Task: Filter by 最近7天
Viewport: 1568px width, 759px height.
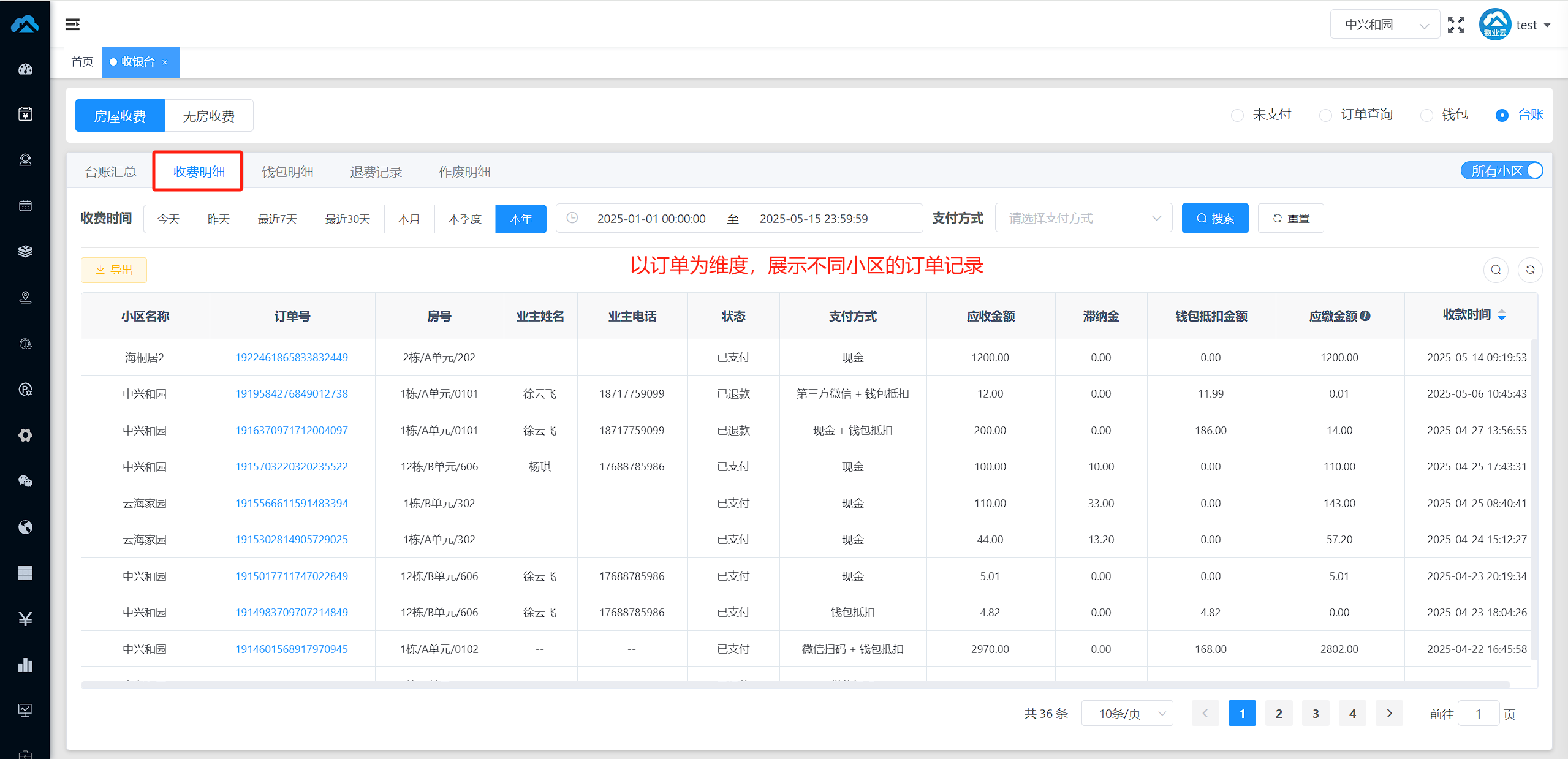Action: 278,219
